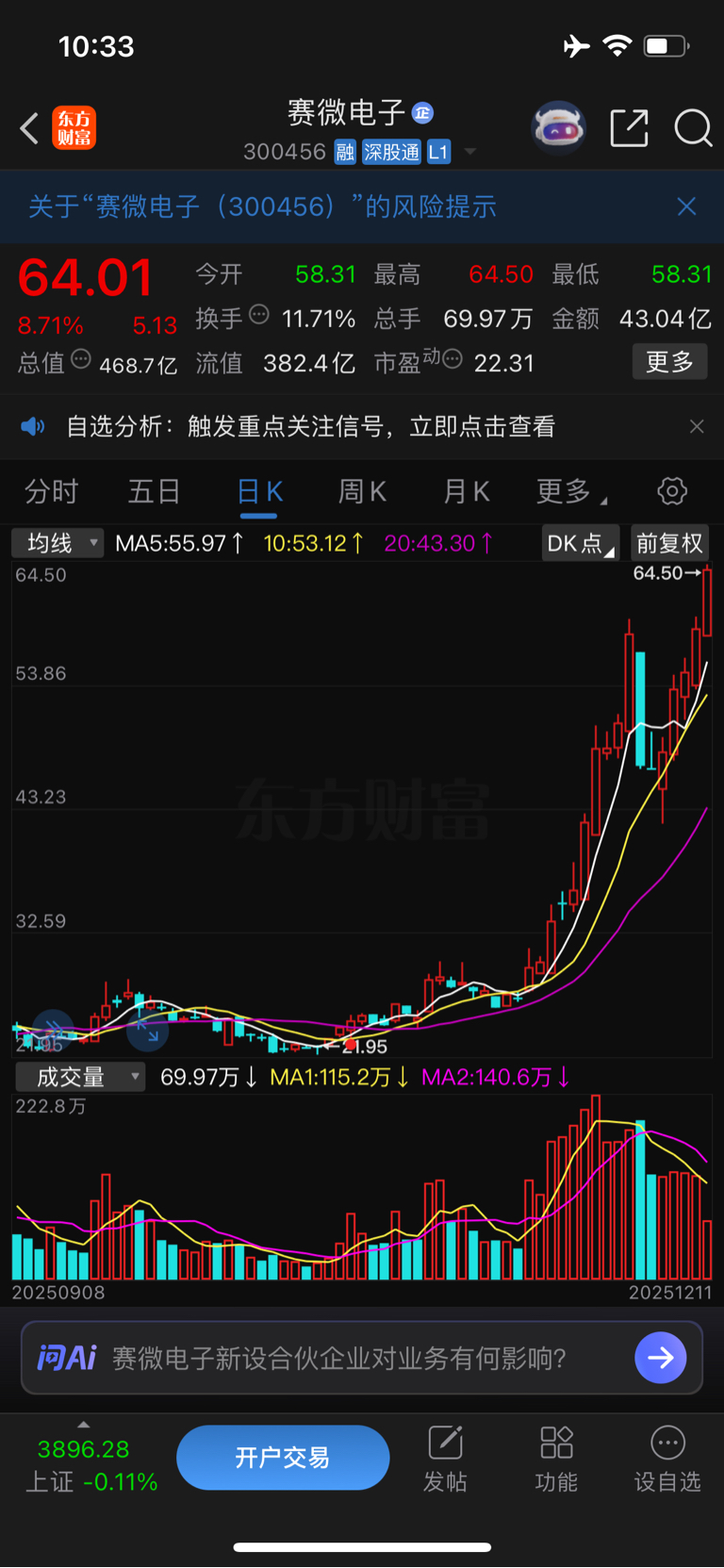Toggle the DK点 indicator

[x=580, y=543]
